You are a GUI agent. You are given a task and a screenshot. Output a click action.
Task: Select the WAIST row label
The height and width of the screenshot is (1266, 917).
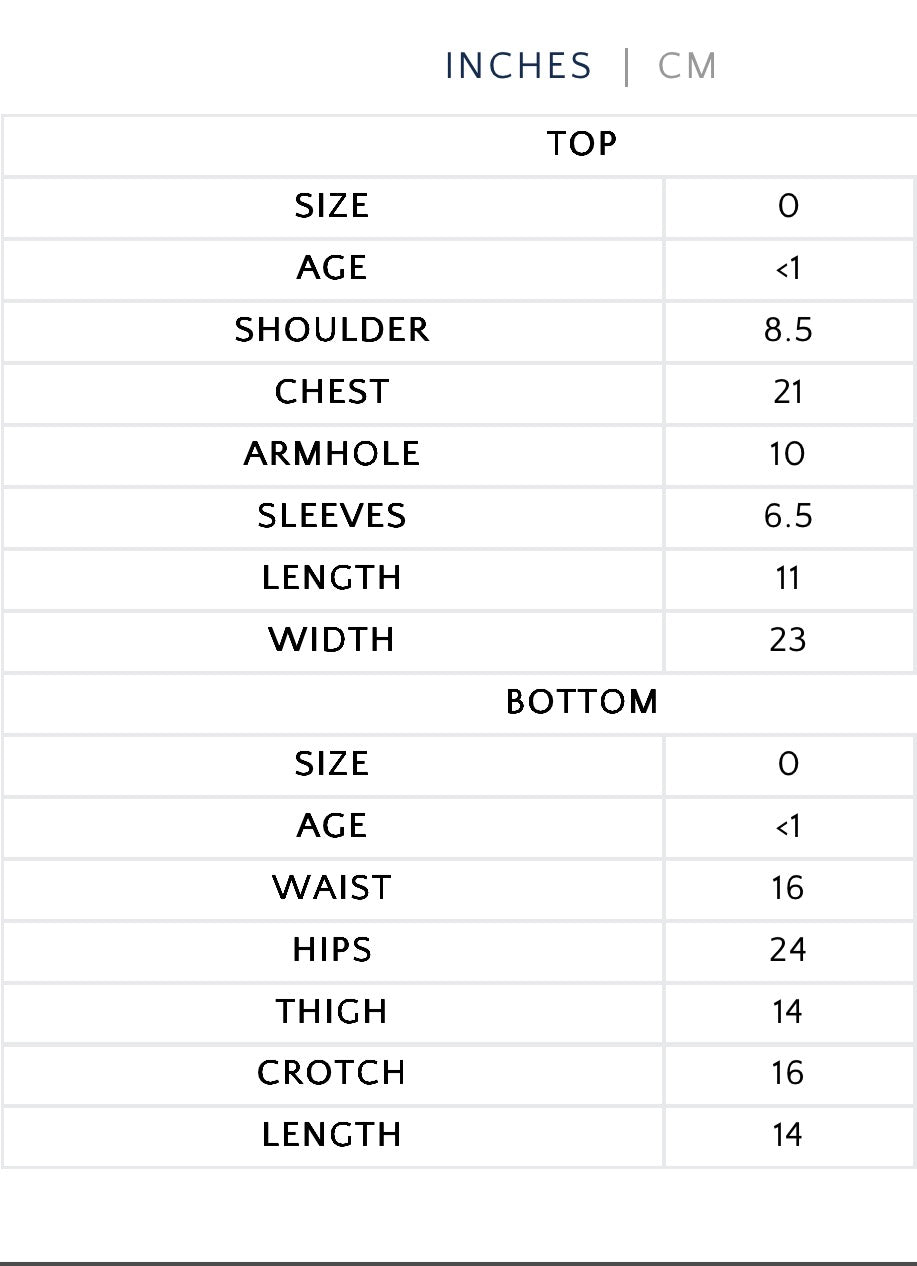coord(332,888)
